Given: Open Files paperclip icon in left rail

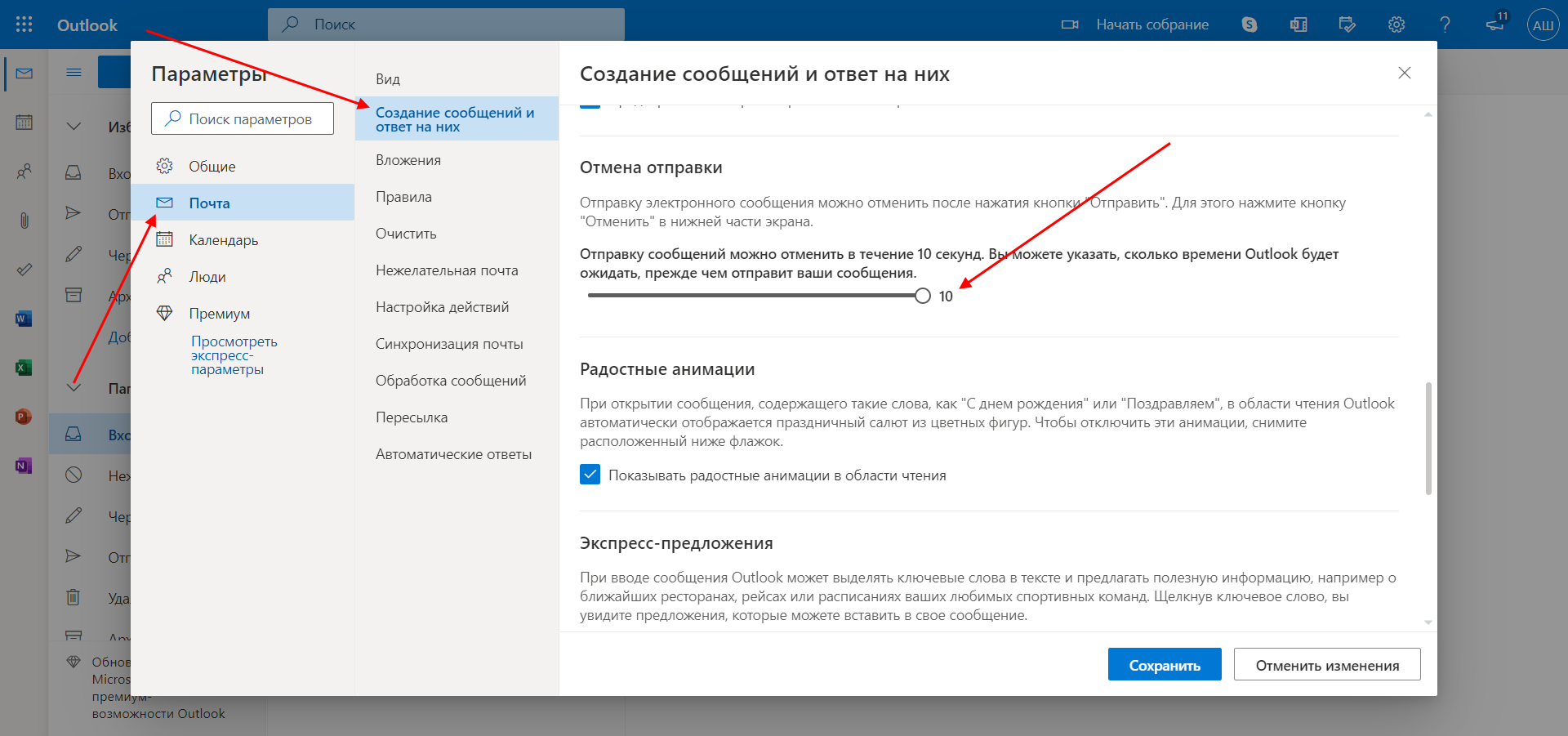Looking at the screenshot, I should click(x=24, y=221).
